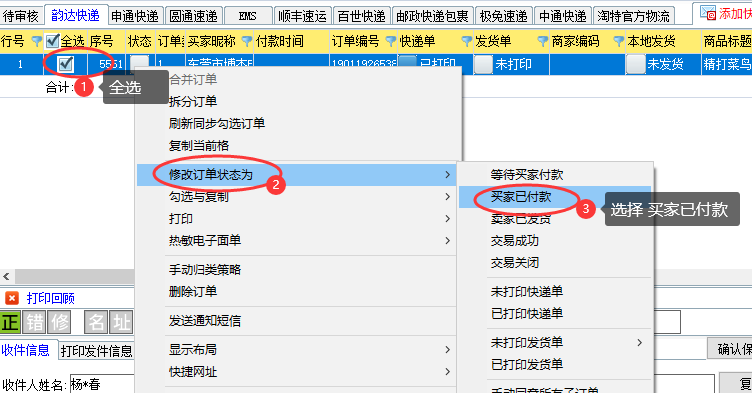Click left arrow of horizontal scrollbar
The height and width of the screenshot is (393, 752).
(6, 276)
